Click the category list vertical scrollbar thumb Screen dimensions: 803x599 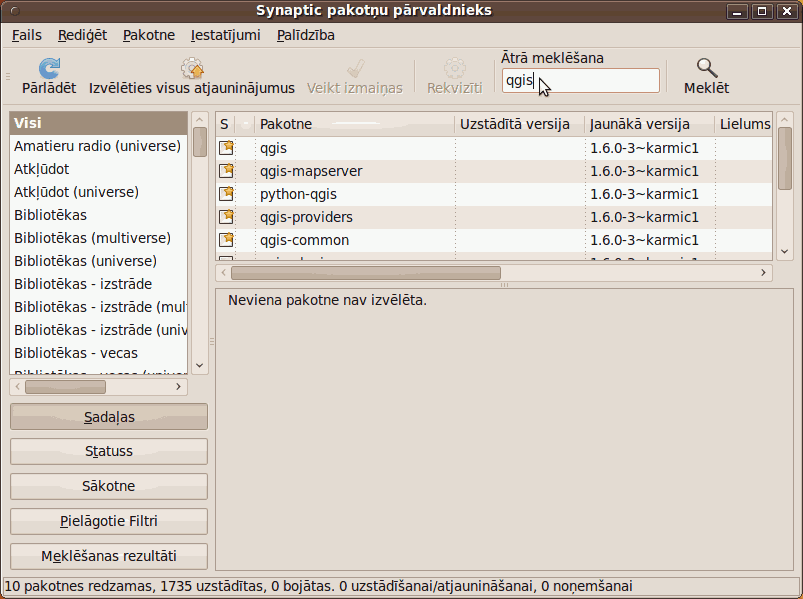(200, 142)
